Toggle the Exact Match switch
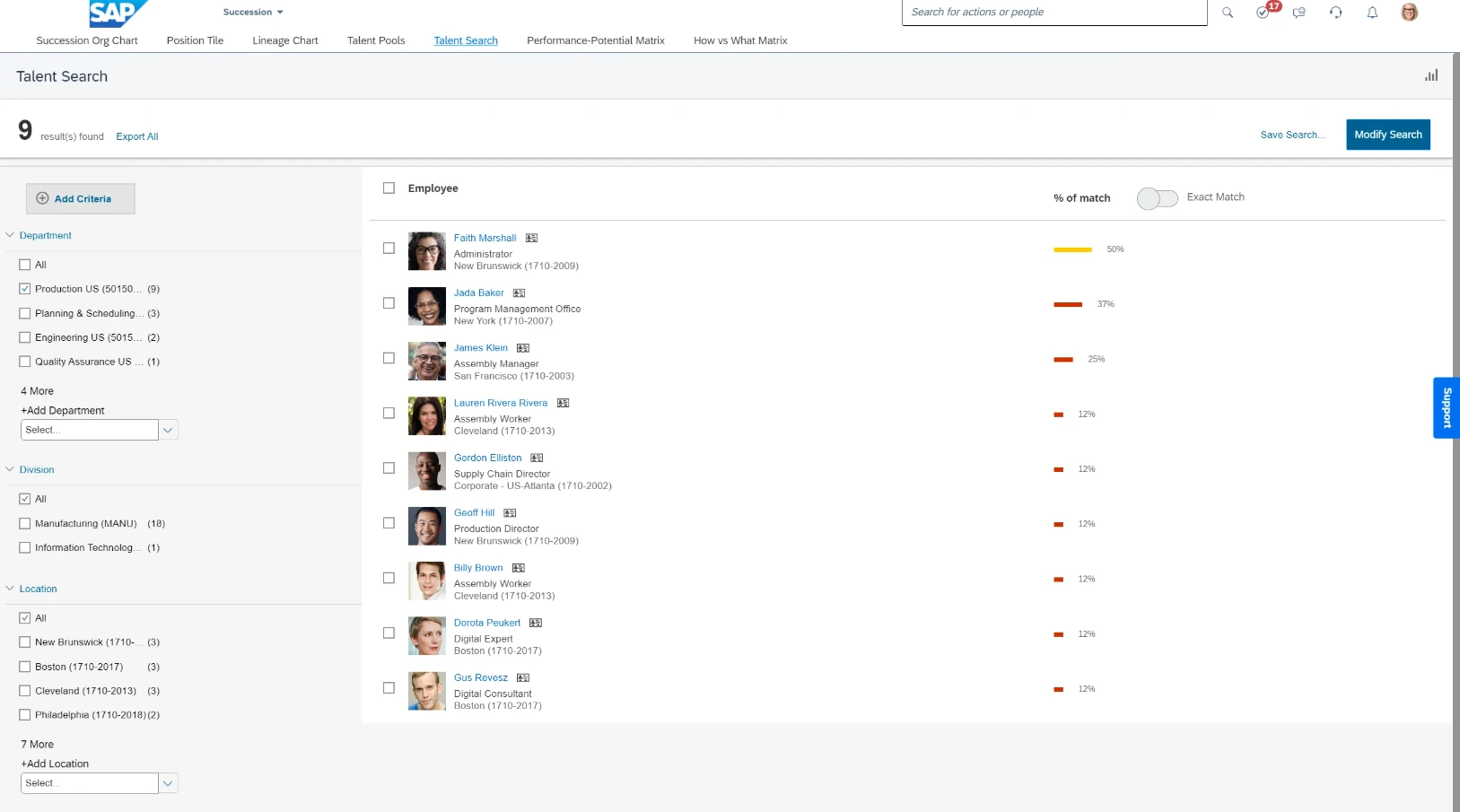This screenshot has height=812, width=1460. click(1157, 198)
